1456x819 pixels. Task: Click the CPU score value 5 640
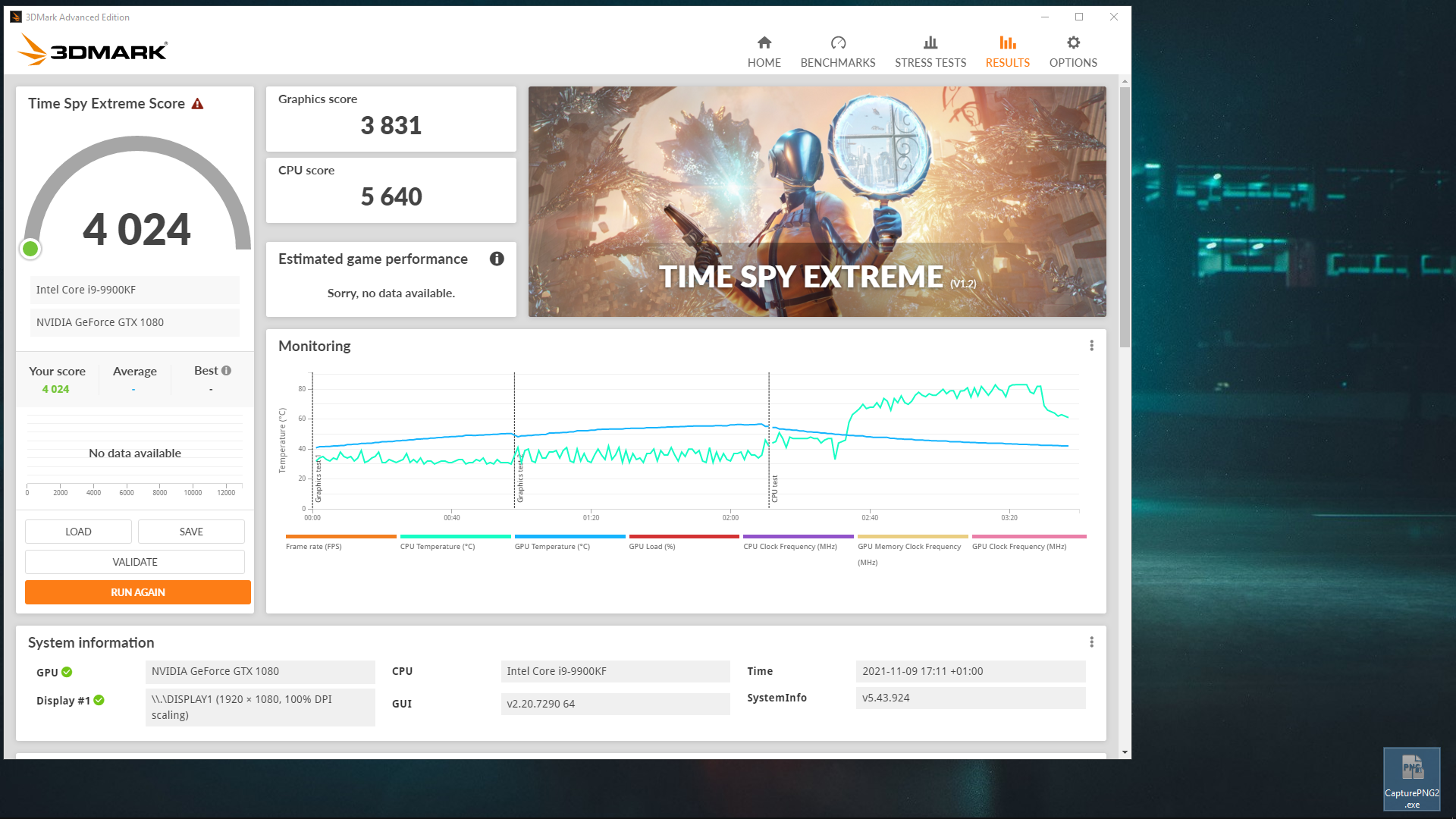[391, 197]
